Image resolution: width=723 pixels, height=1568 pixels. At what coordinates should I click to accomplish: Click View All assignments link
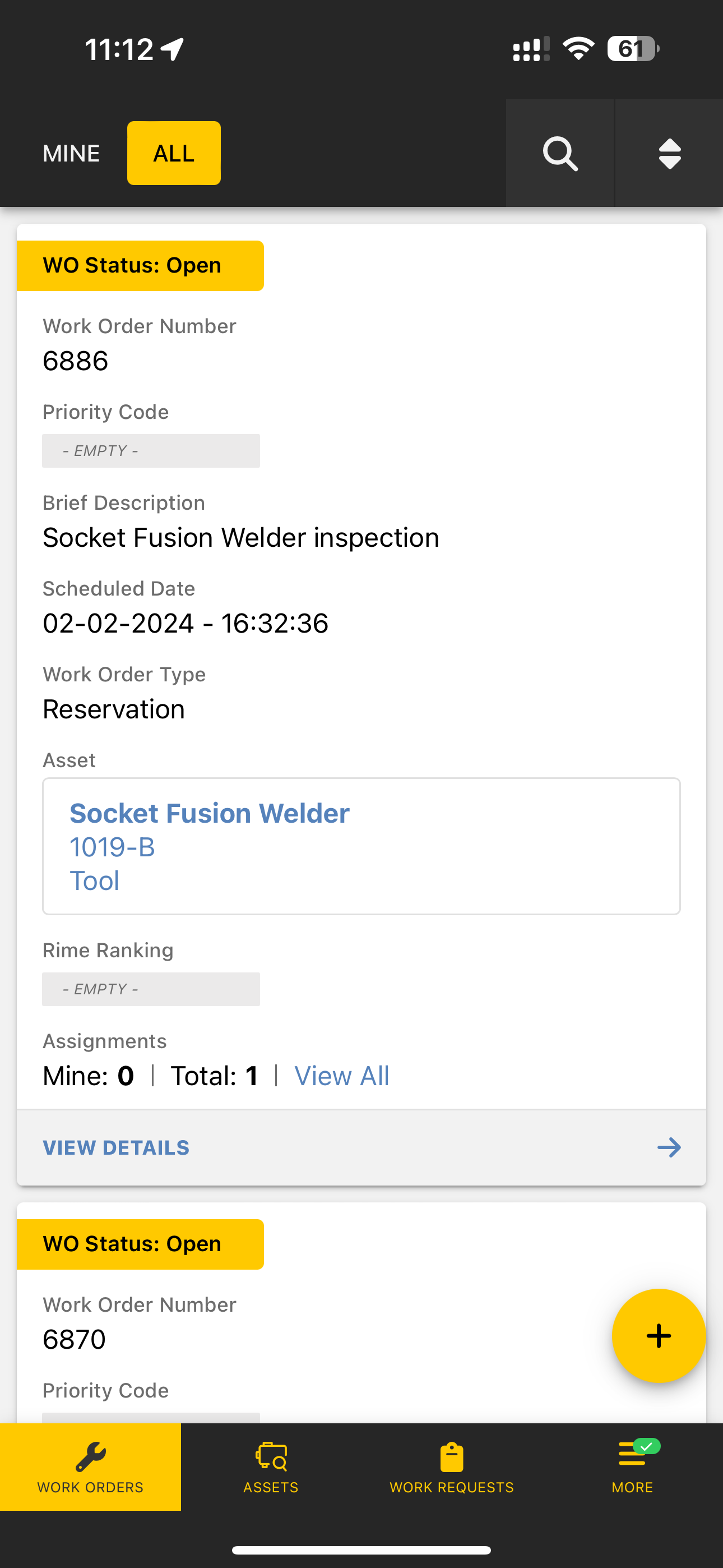pyautogui.click(x=342, y=1076)
